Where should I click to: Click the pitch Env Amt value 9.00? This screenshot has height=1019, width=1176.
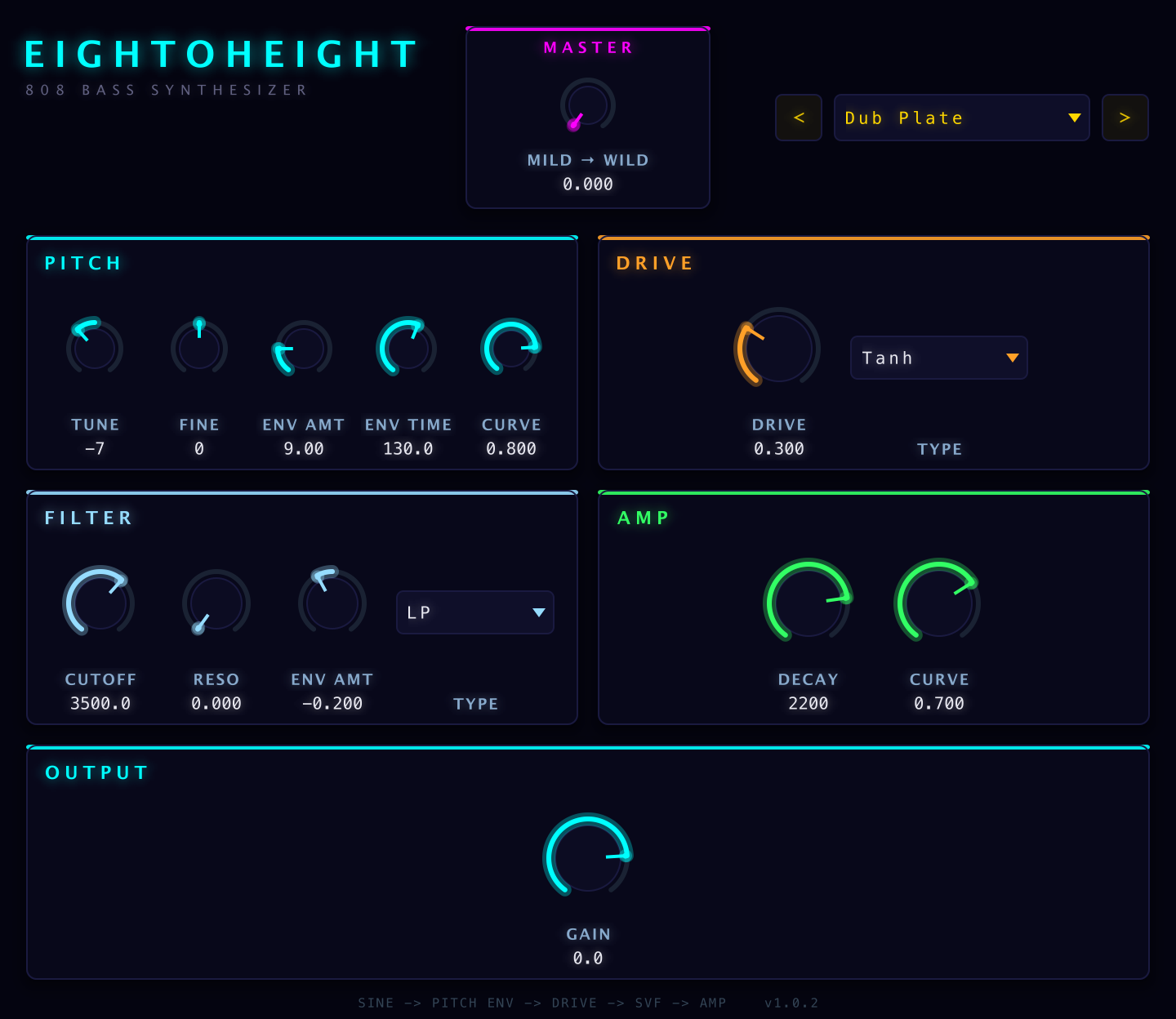[304, 449]
